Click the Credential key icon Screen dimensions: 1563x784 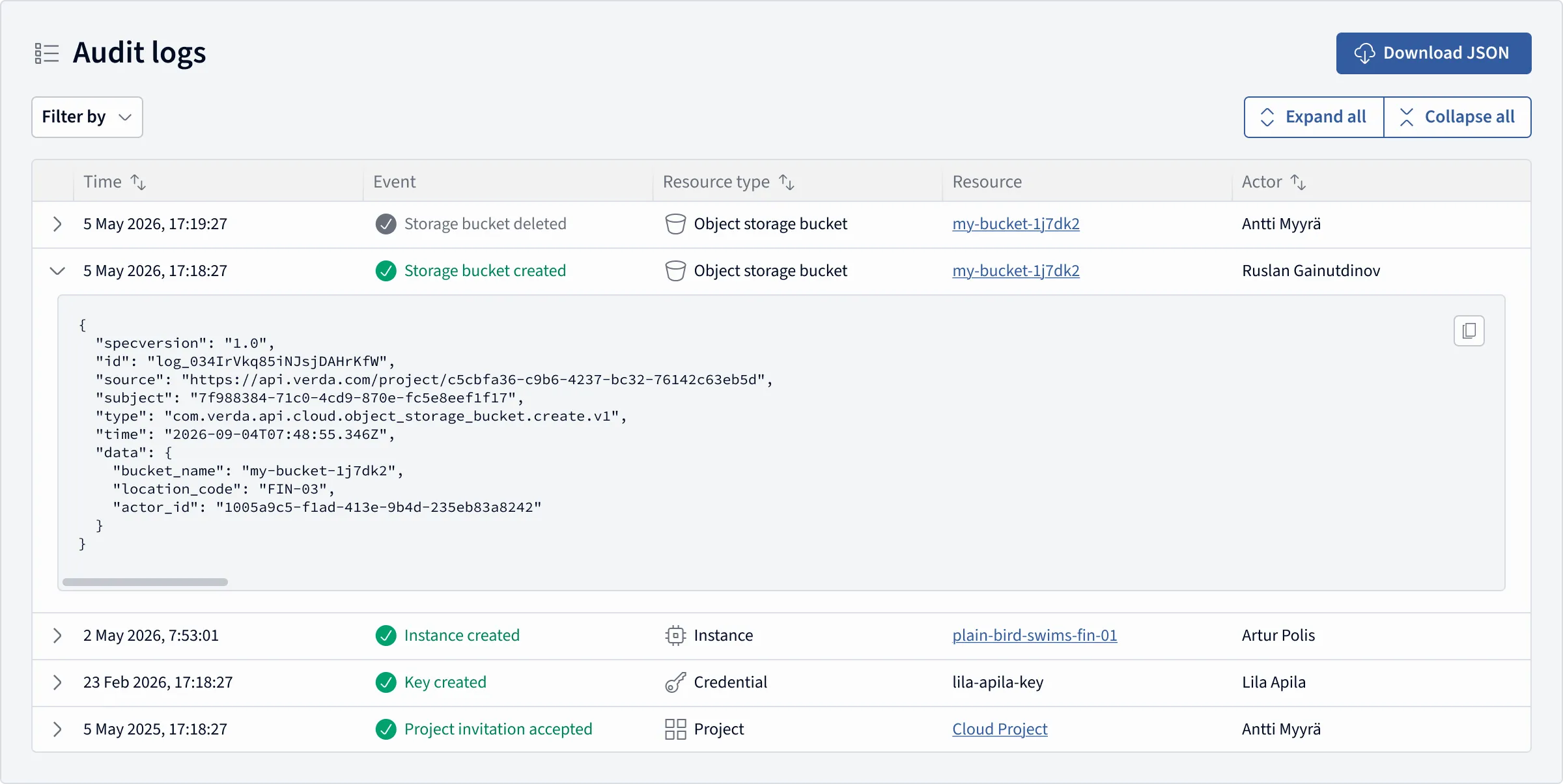675,682
